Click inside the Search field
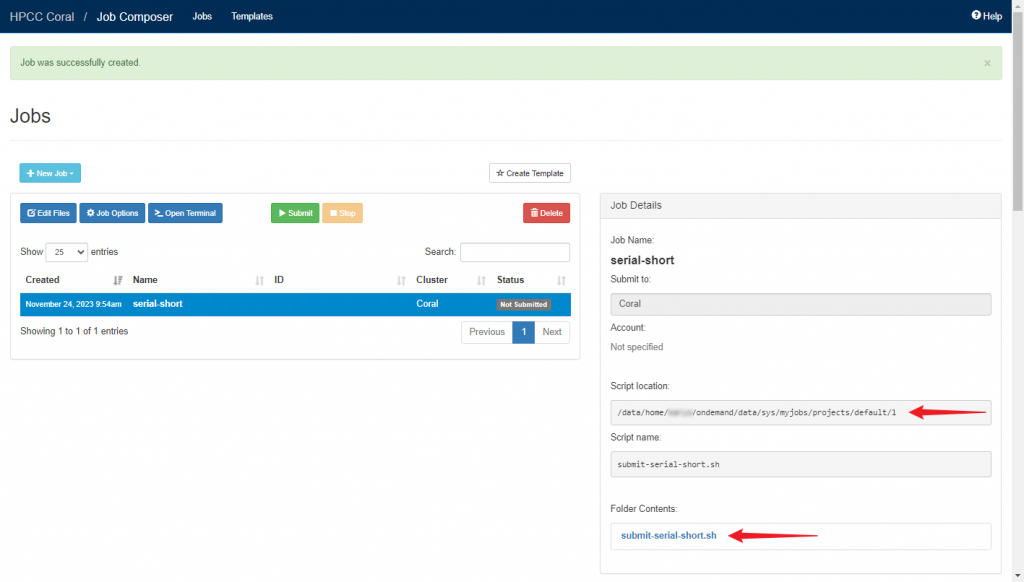 (x=515, y=251)
